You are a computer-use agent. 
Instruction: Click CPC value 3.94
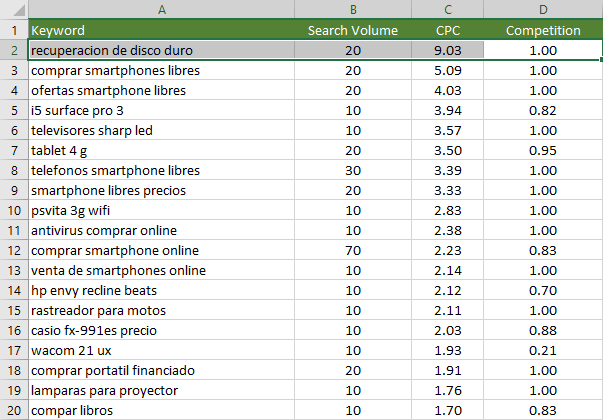(x=448, y=110)
